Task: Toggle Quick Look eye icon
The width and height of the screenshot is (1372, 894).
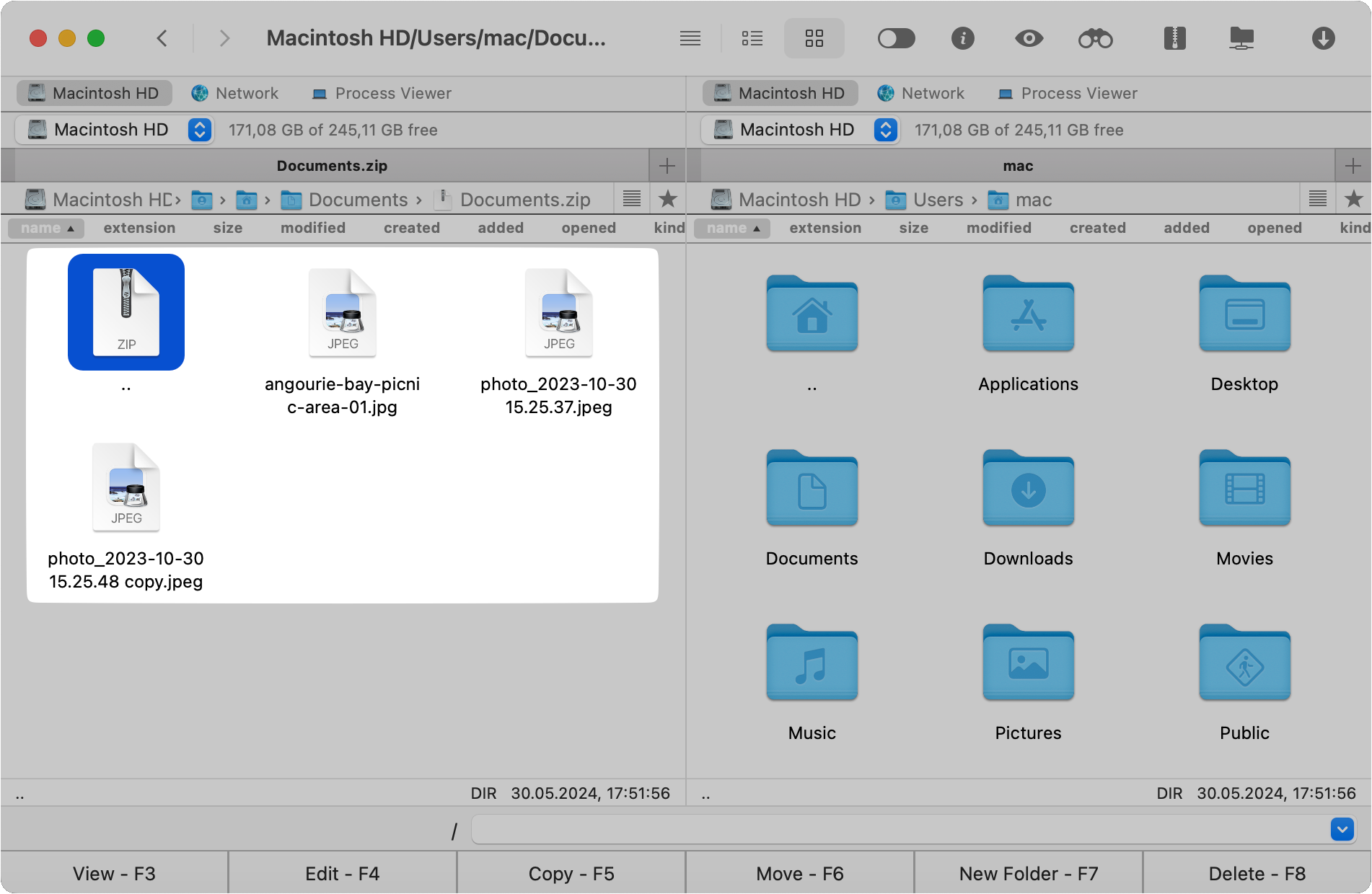Action: [1029, 38]
